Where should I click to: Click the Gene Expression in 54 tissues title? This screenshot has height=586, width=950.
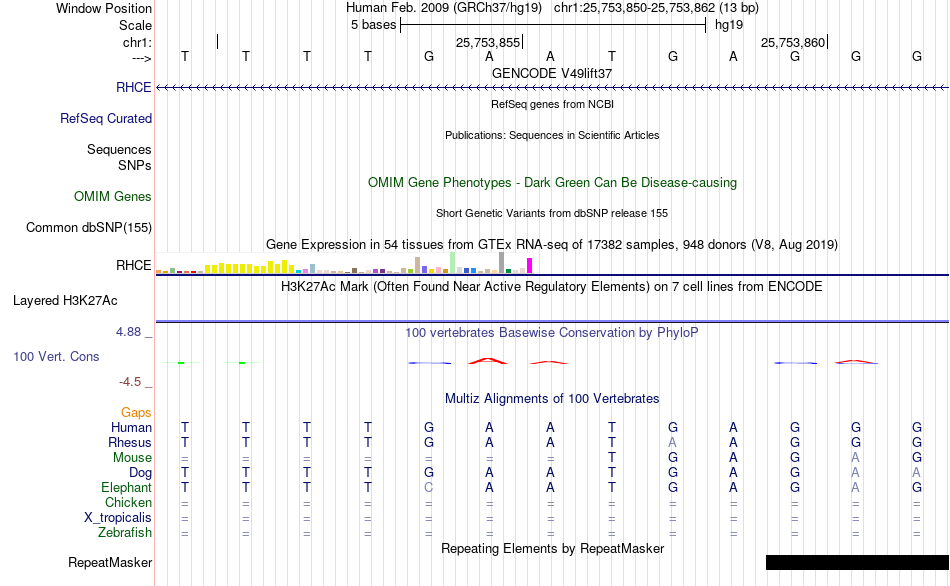(x=552, y=245)
